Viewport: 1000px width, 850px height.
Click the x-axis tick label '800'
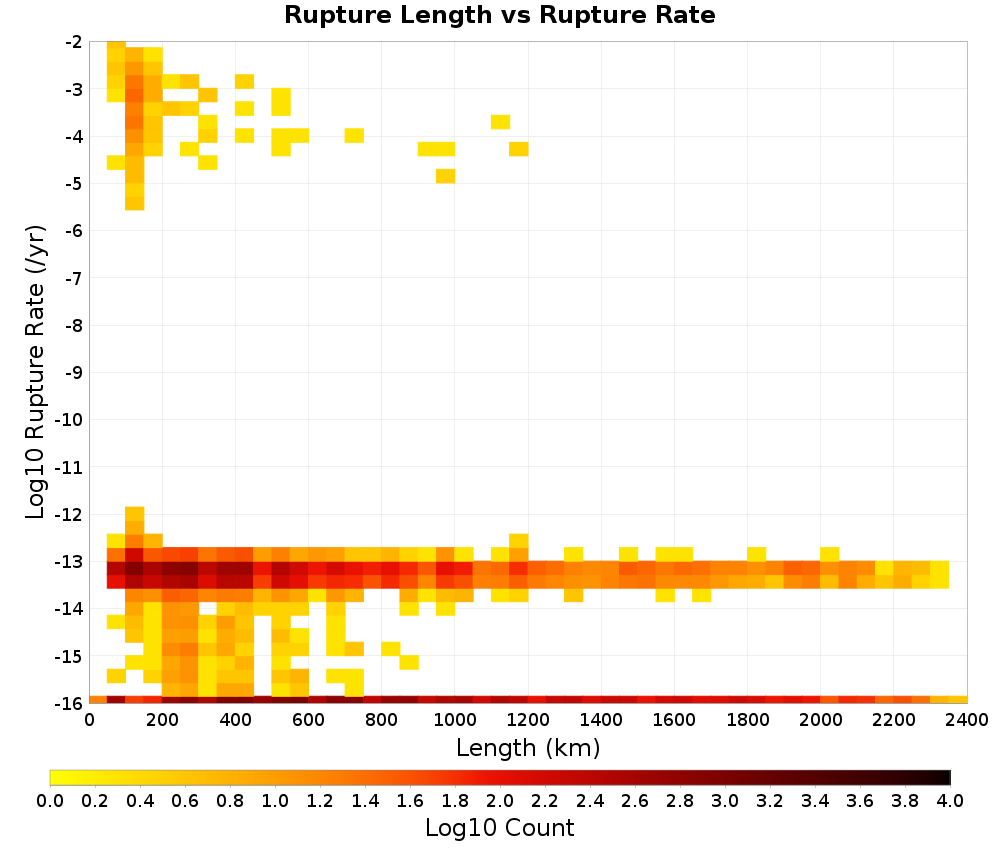[381, 720]
